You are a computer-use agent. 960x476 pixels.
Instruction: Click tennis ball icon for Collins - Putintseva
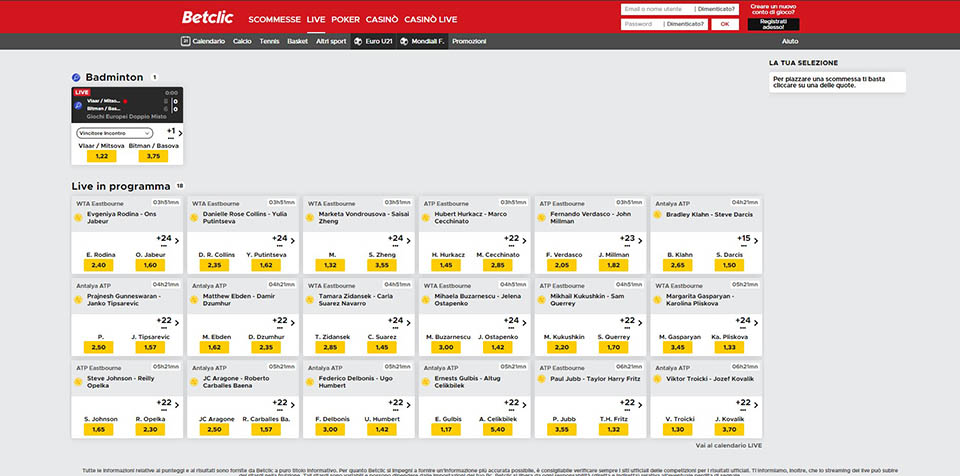click(194, 217)
